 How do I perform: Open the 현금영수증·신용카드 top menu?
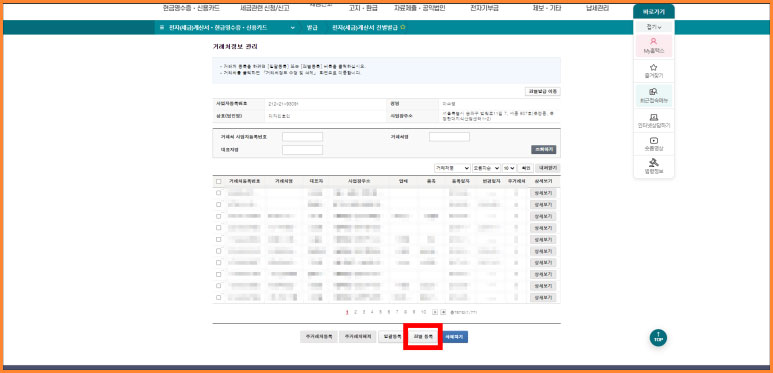[x=191, y=8]
